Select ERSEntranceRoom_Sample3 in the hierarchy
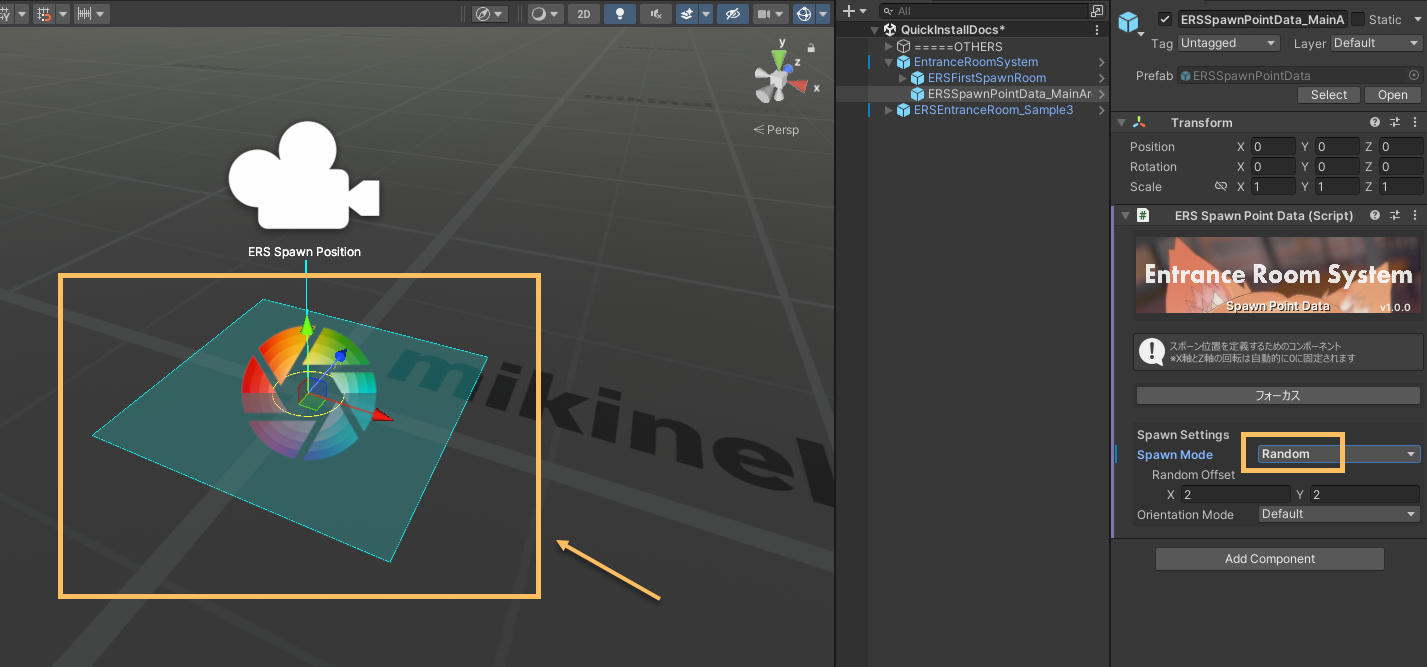 click(x=993, y=110)
